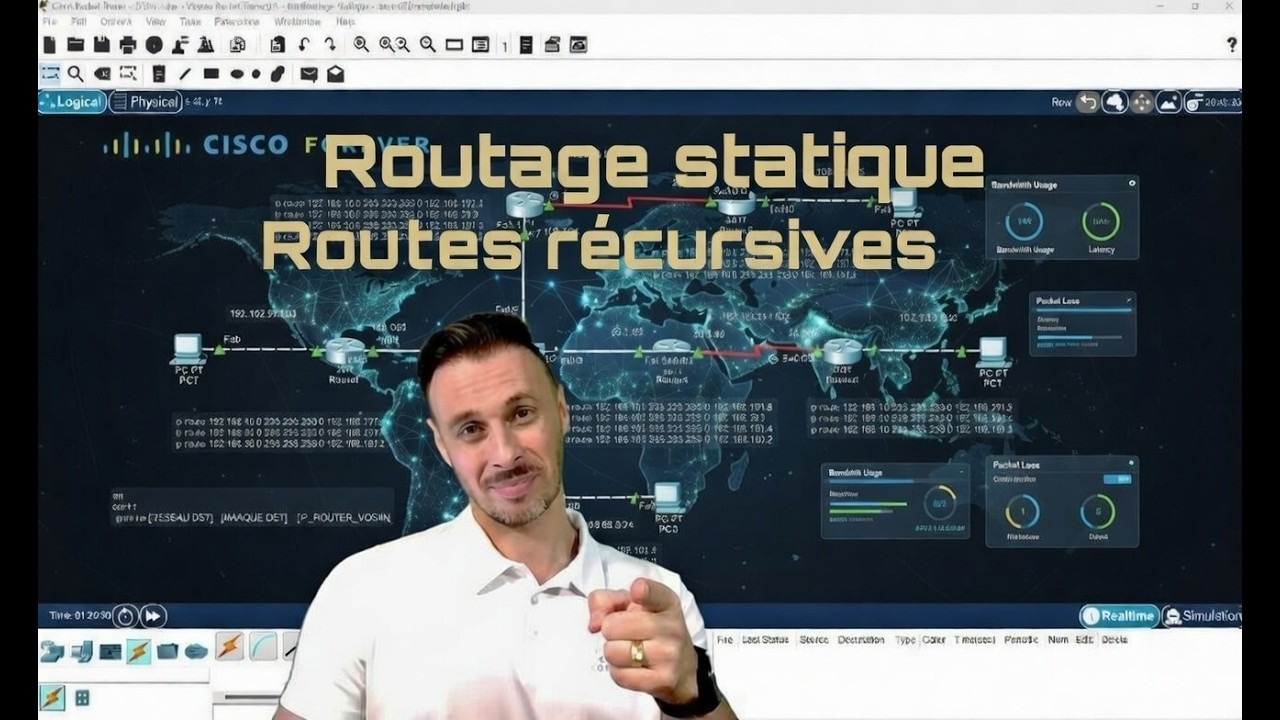
Task: Click the Copy icon in the top toolbar
Action: point(237,44)
